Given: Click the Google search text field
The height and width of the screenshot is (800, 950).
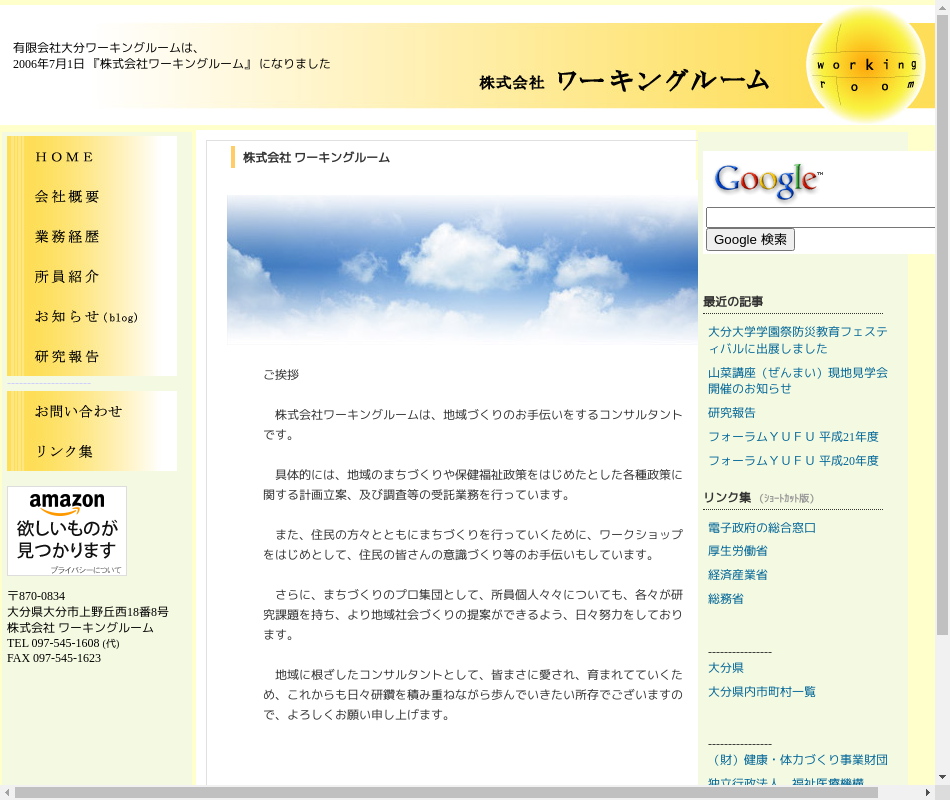Looking at the screenshot, I should (x=820, y=218).
